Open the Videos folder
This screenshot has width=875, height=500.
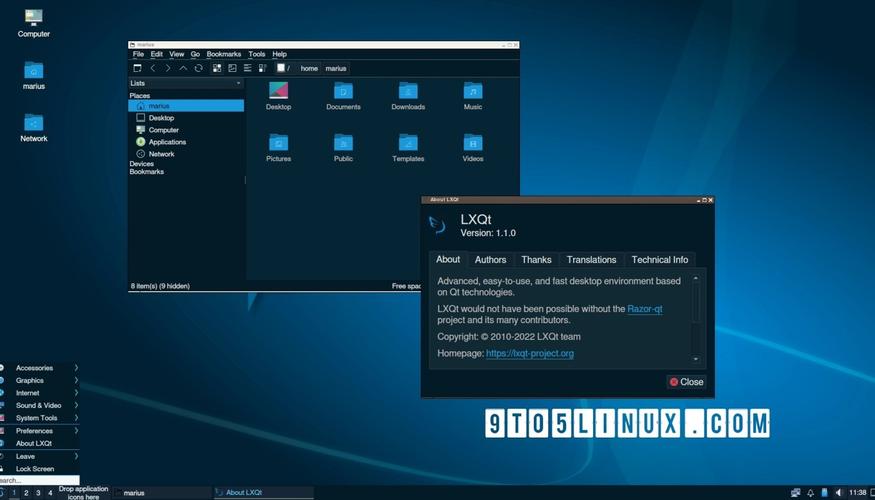coord(473,148)
